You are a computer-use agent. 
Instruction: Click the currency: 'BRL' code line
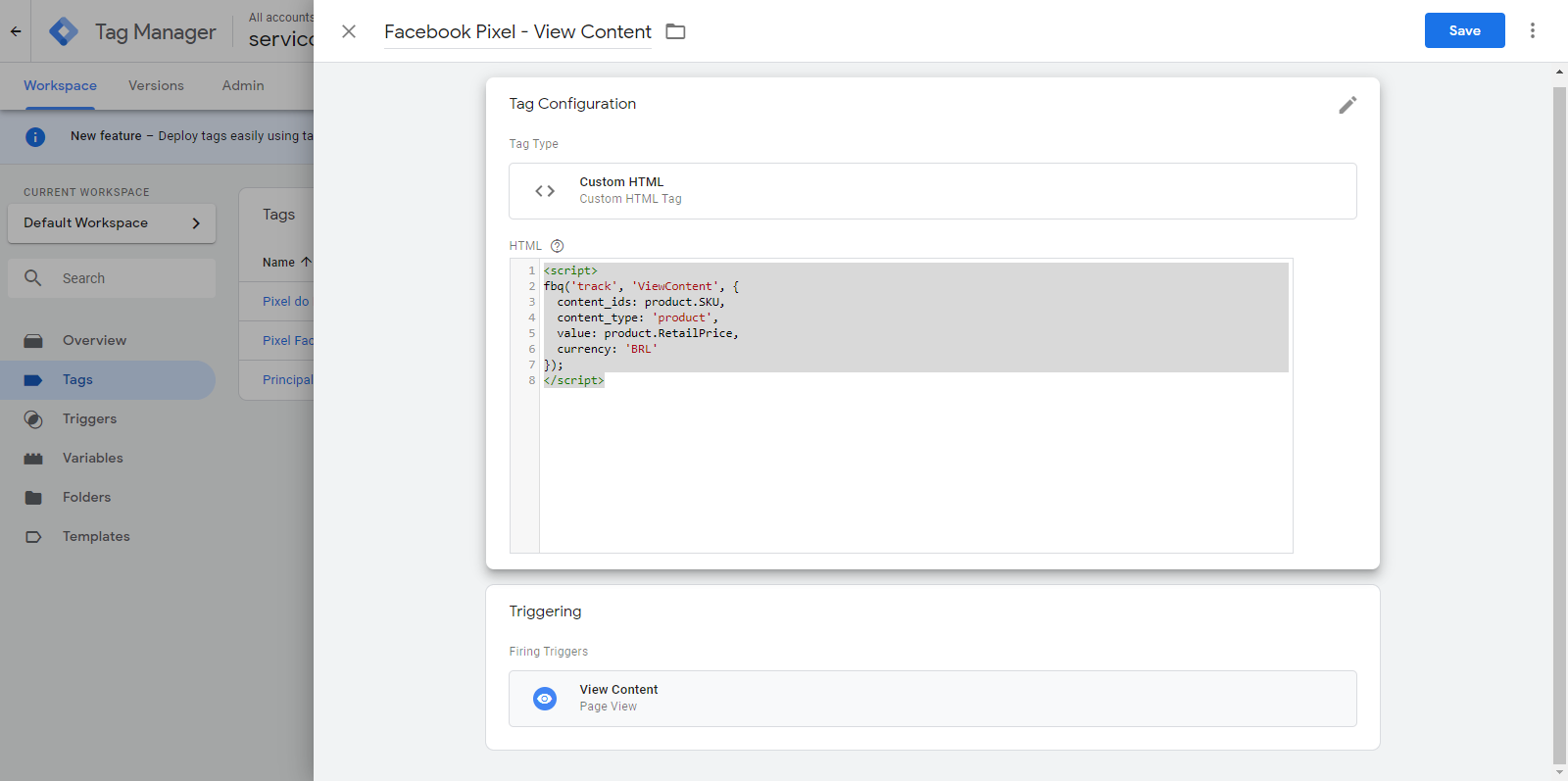coord(608,349)
